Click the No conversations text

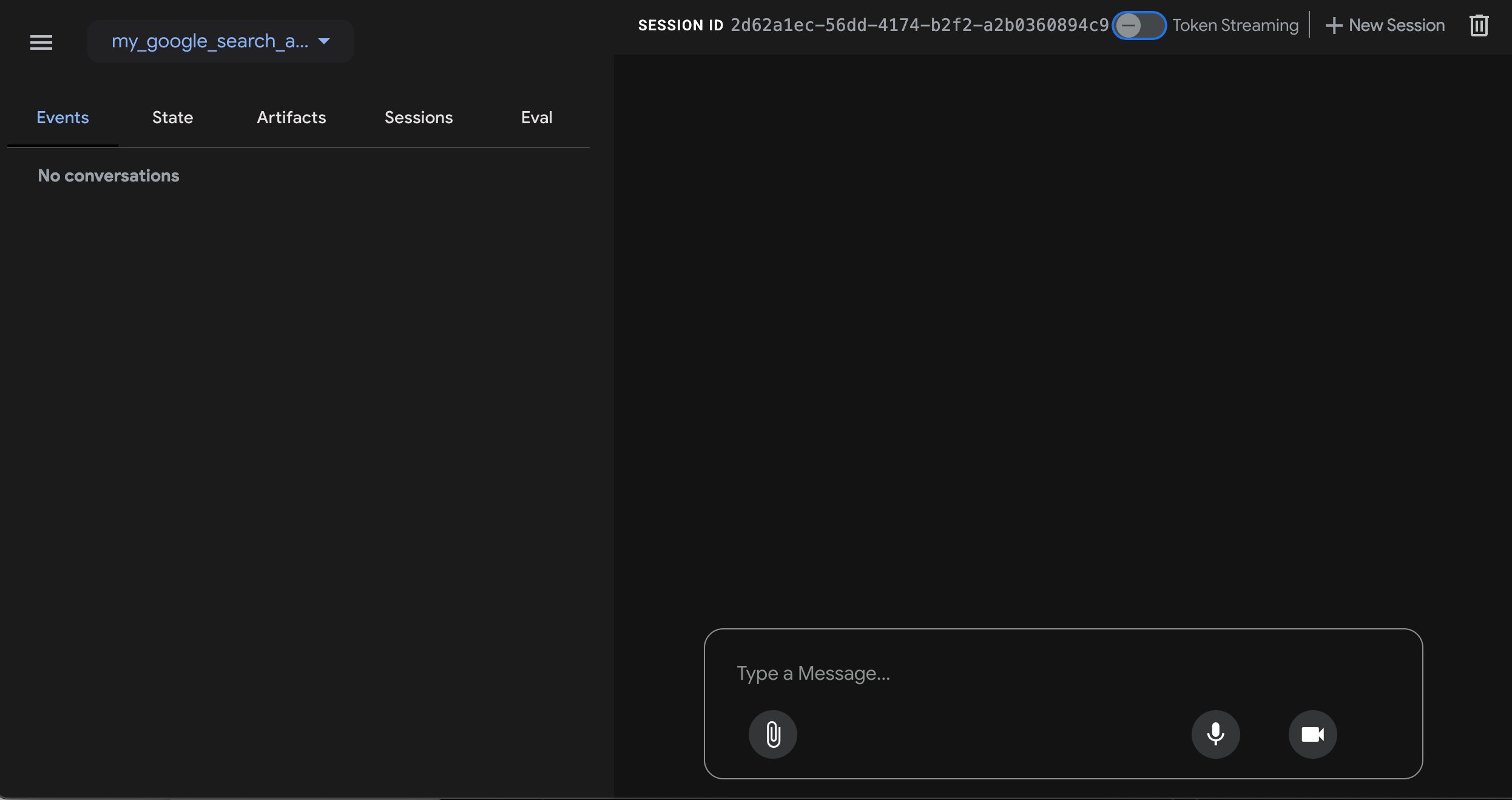click(109, 176)
